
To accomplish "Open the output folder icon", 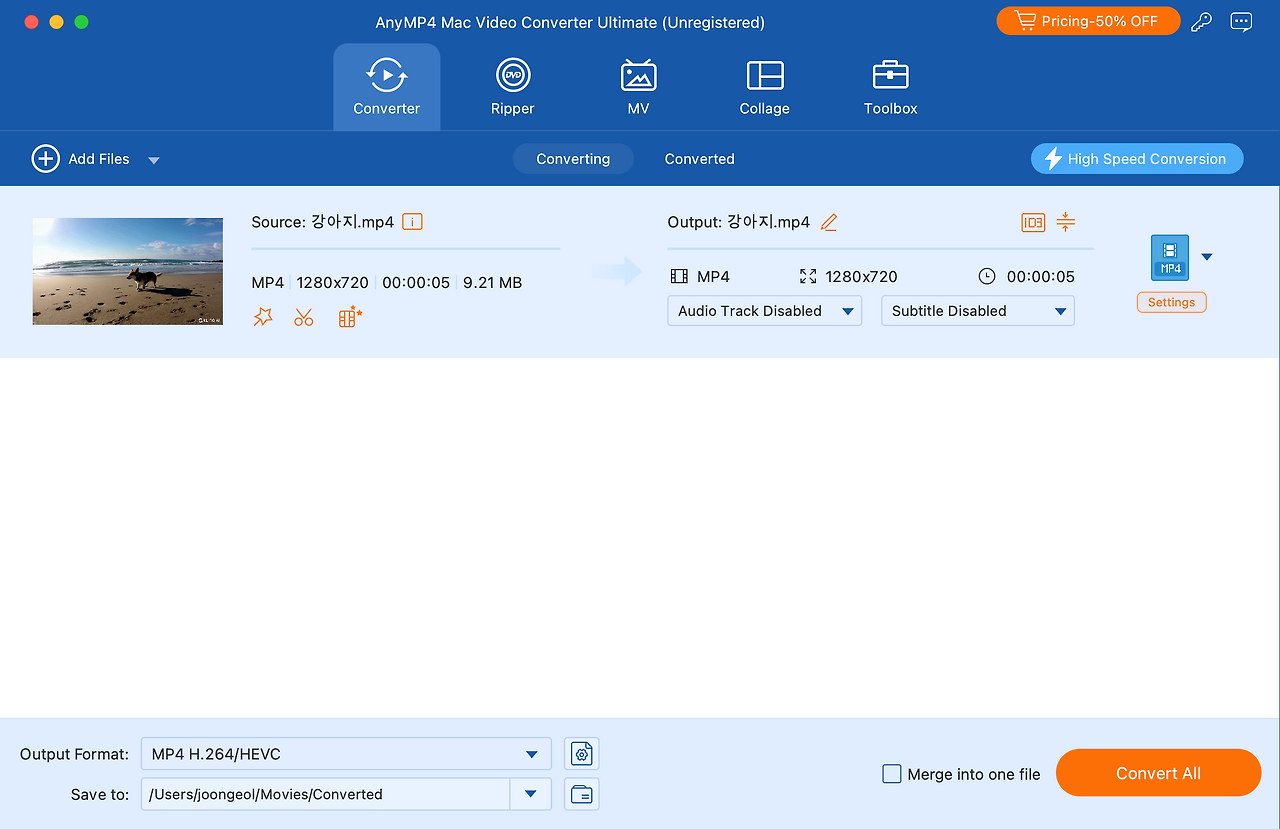I will click(582, 794).
